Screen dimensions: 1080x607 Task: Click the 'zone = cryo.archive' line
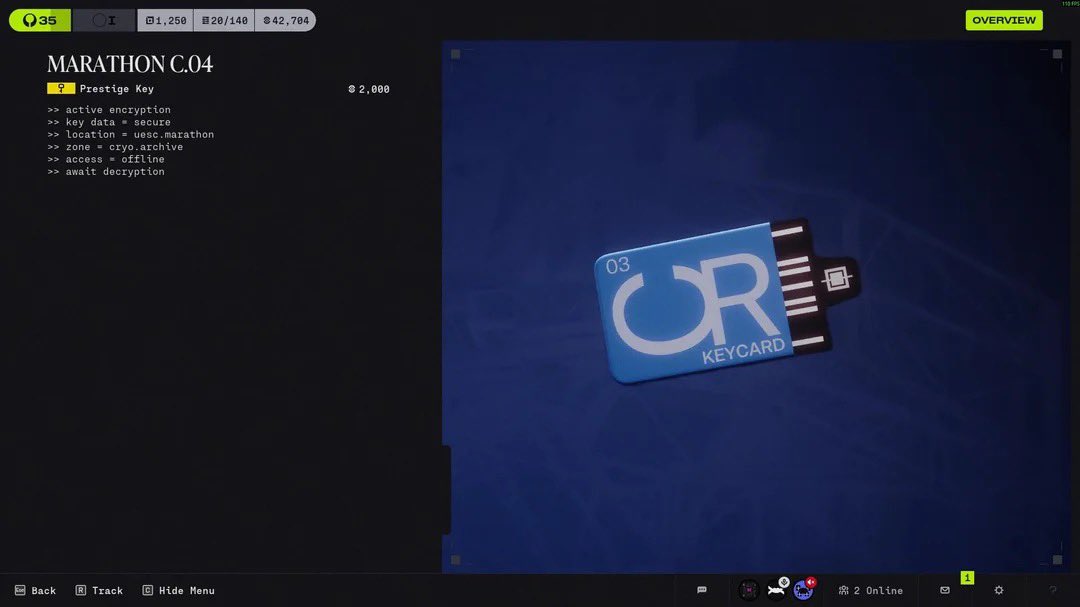tap(115, 147)
